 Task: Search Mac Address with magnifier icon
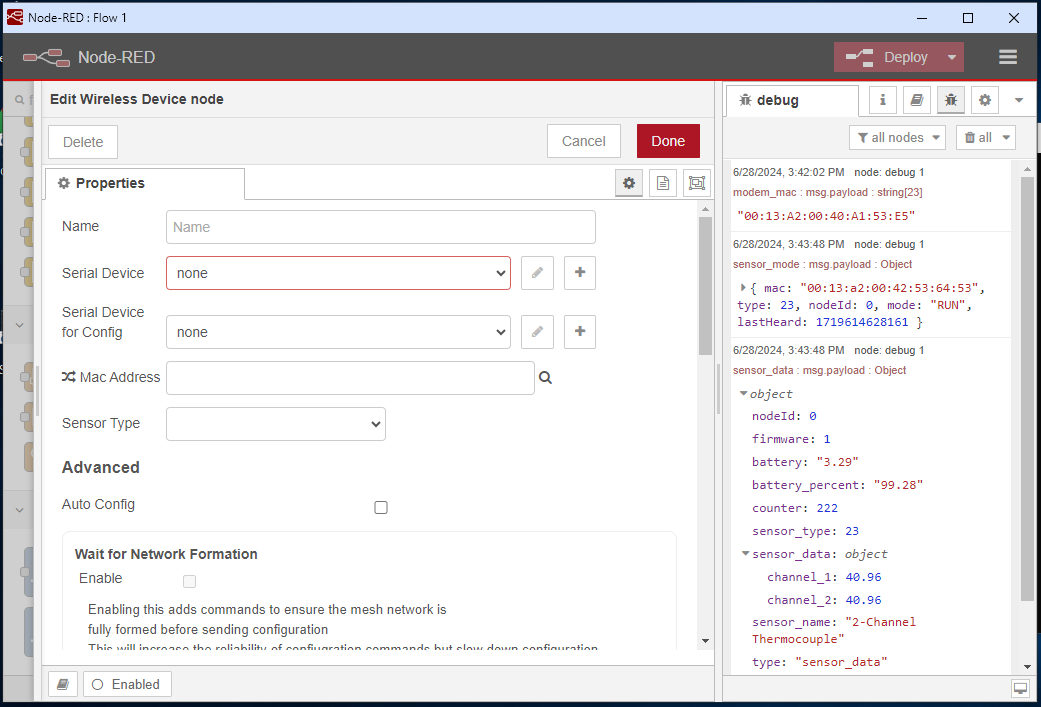[546, 378]
